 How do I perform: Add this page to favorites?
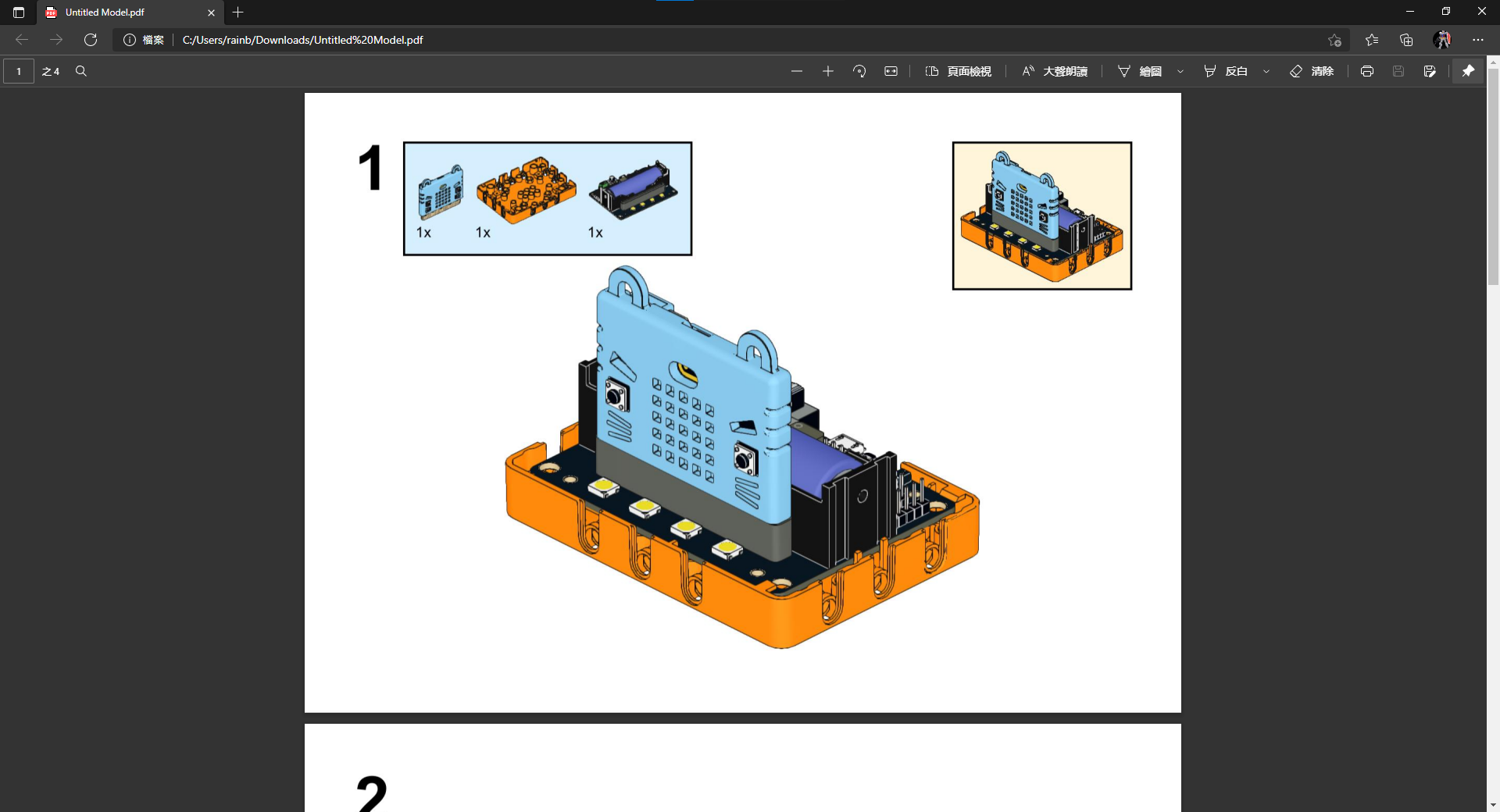(1334, 40)
